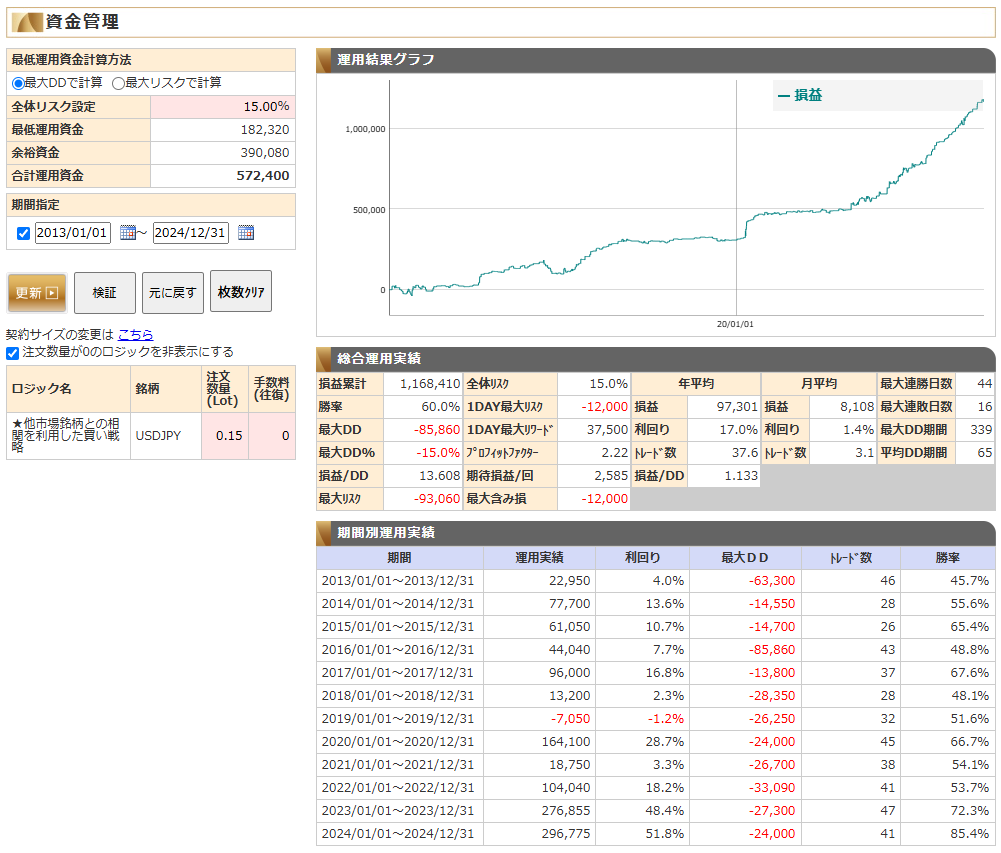Click the 検証 button

(105, 292)
